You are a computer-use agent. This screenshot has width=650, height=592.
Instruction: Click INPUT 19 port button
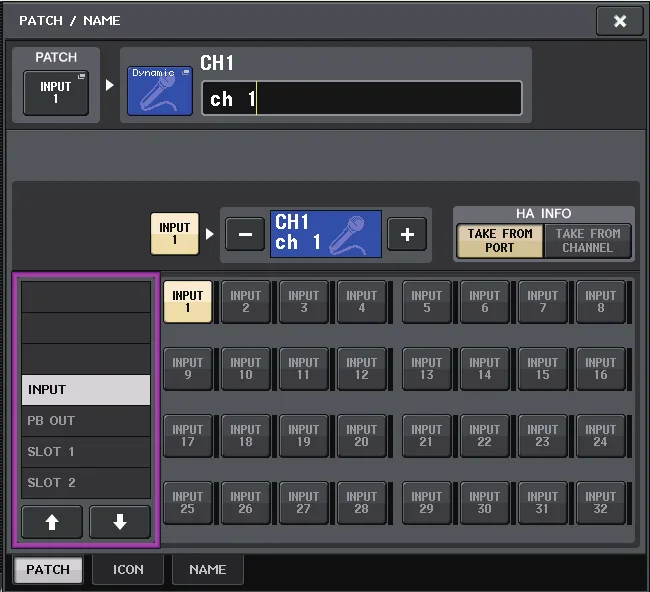coord(304,436)
